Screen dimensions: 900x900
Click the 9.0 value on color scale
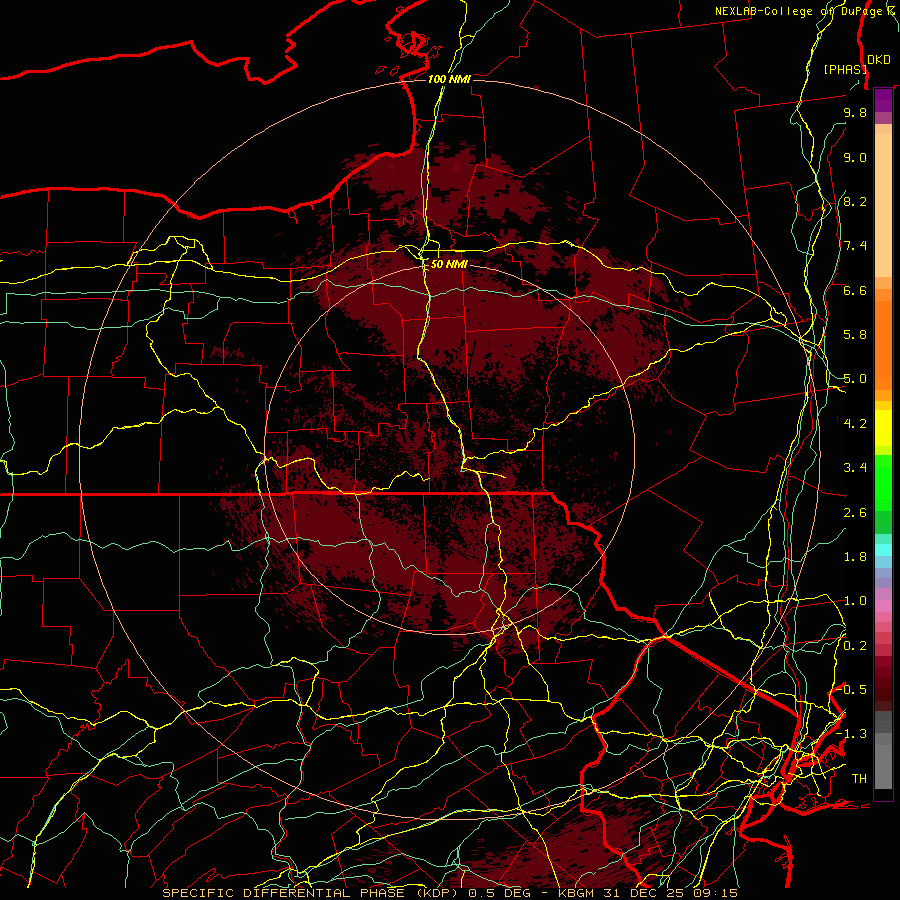(x=855, y=157)
